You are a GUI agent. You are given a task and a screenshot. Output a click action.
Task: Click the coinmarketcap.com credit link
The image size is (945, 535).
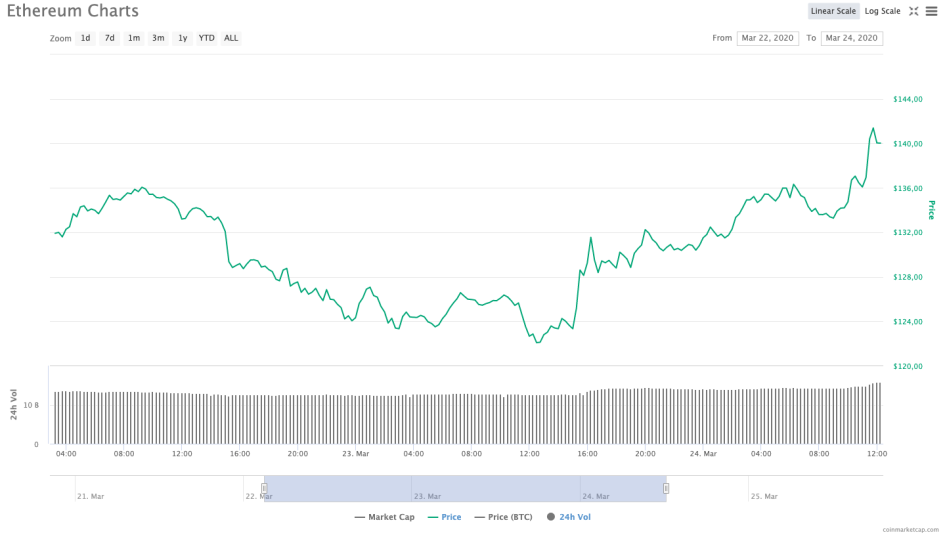pos(911,530)
